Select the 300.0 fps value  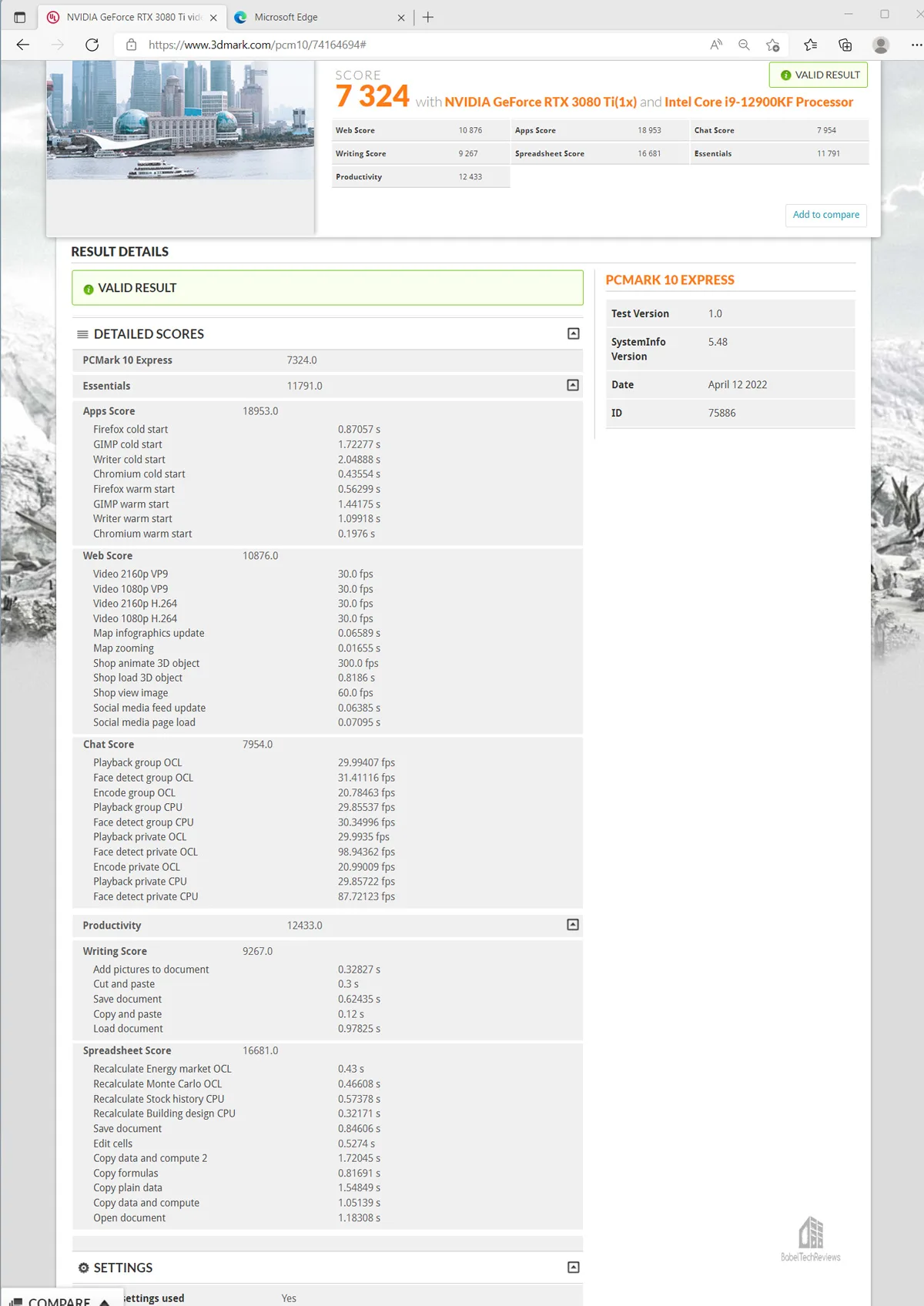(358, 663)
